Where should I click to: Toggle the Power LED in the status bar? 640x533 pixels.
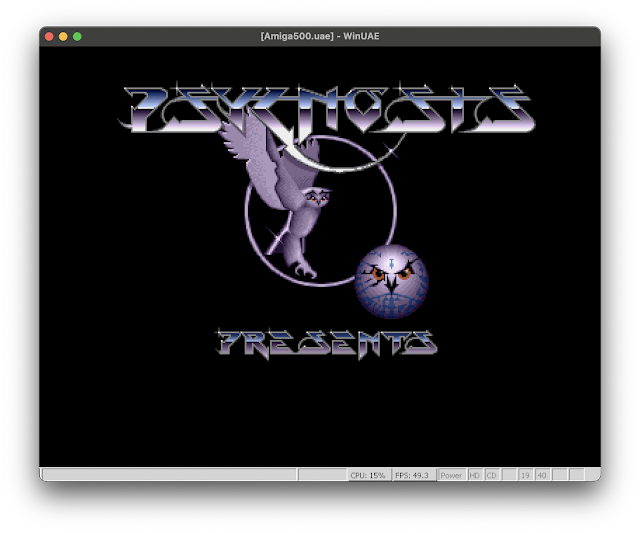point(451,475)
